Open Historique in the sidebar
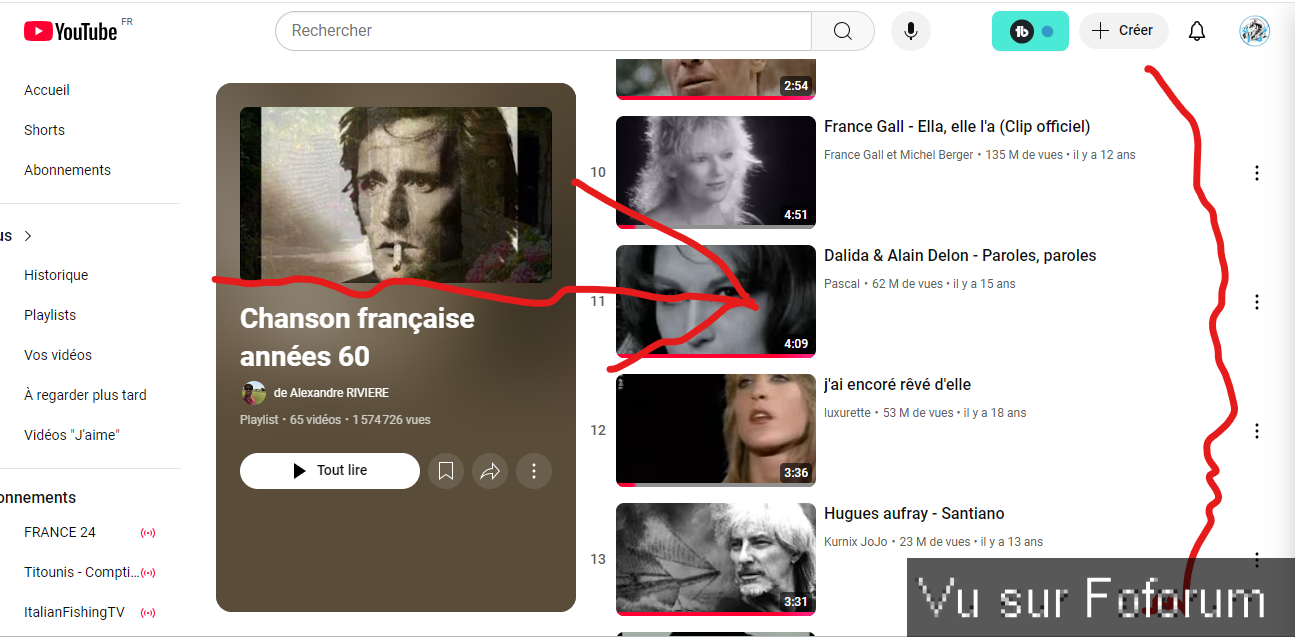Viewport: 1295px width, 637px height. click(56, 275)
